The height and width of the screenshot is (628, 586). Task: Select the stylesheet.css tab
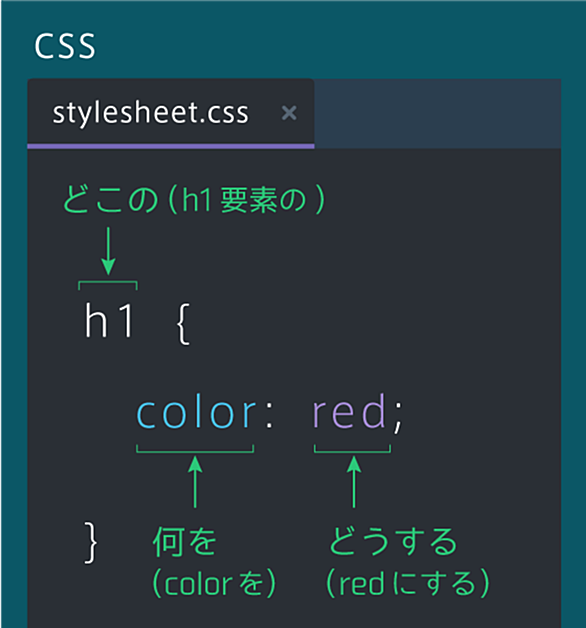coord(170,113)
